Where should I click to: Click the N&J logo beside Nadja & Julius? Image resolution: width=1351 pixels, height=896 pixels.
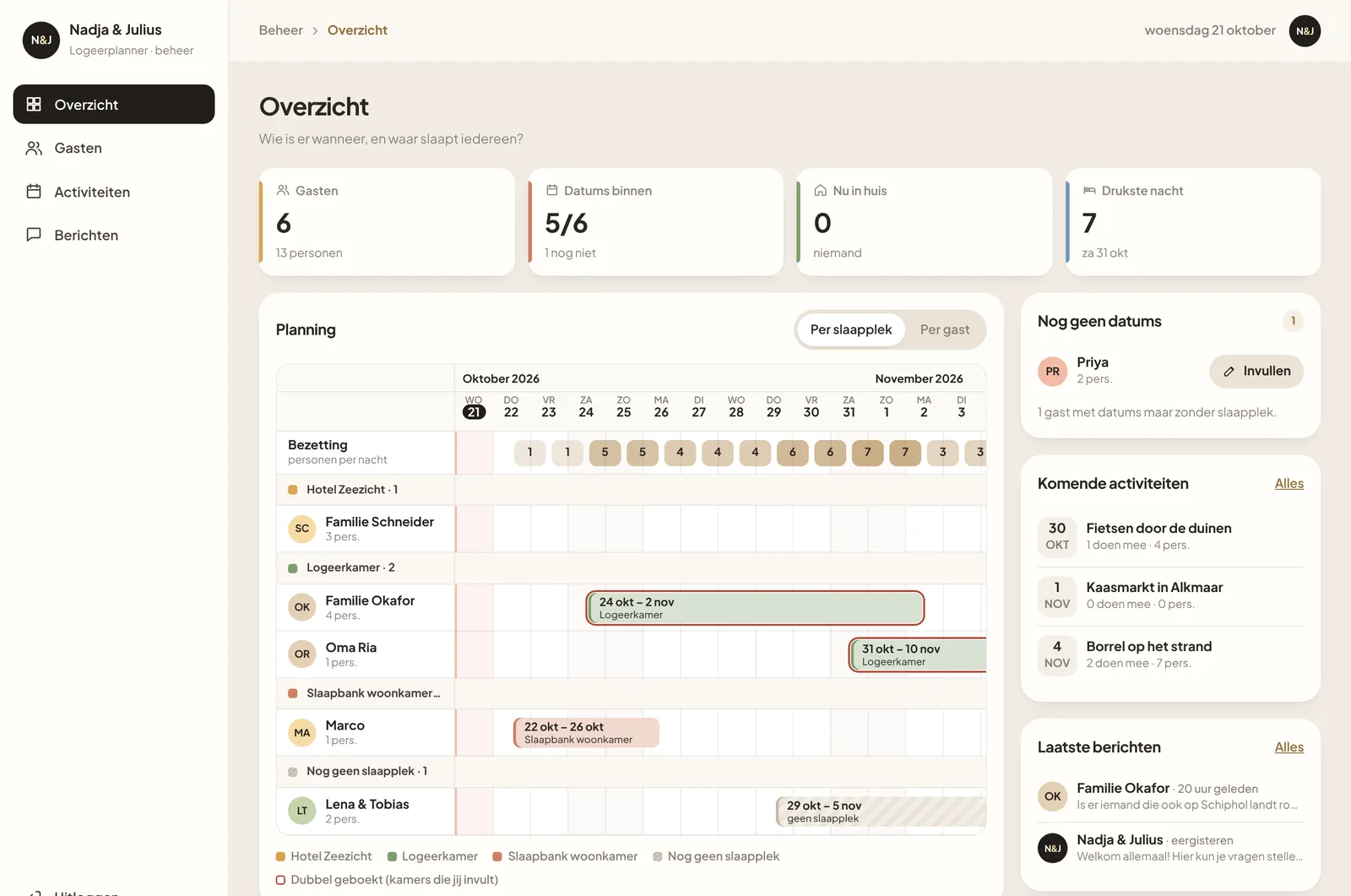tap(41, 40)
